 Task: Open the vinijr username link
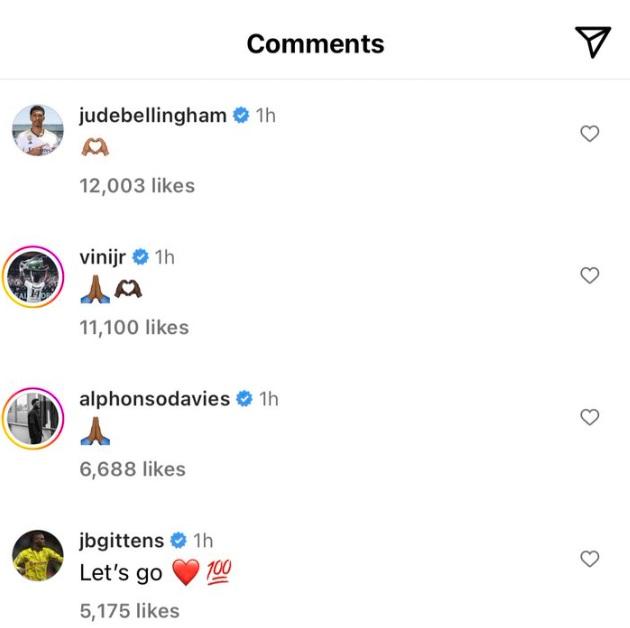point(103,257)
